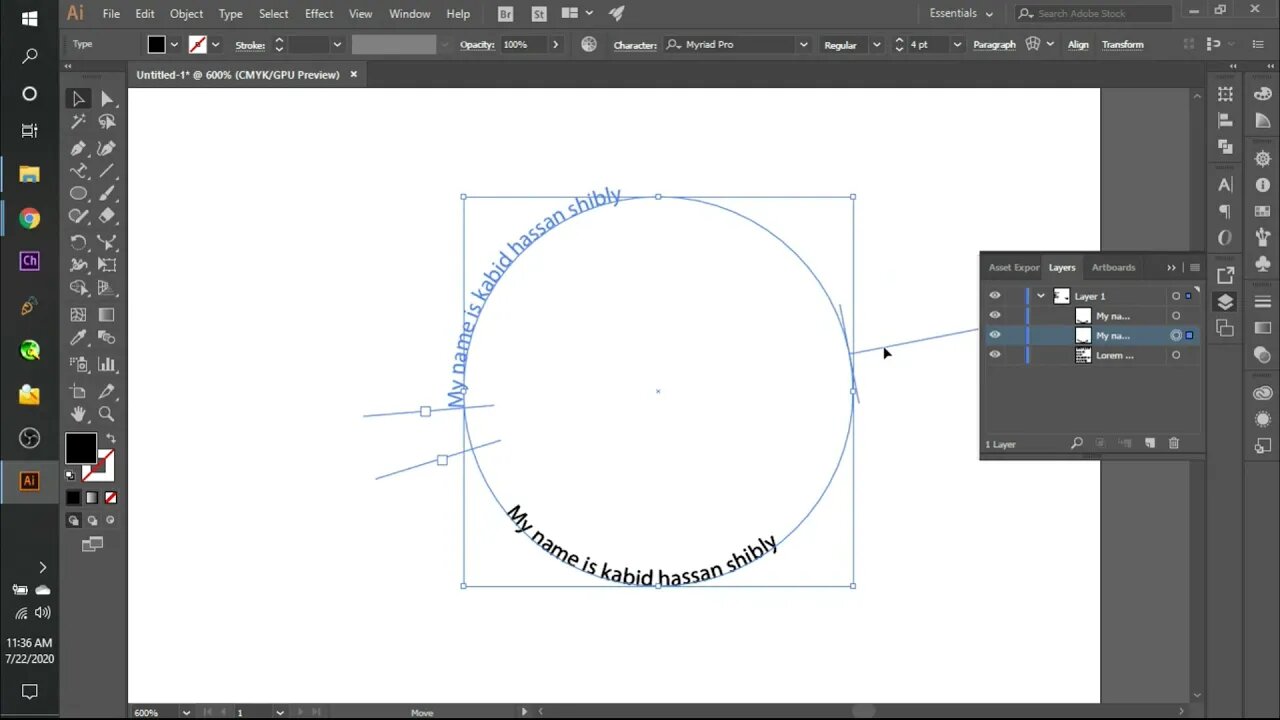Viewport: 1280px width, 720px height.
Task: Open the font size dropdown
Action: point(957,45)
